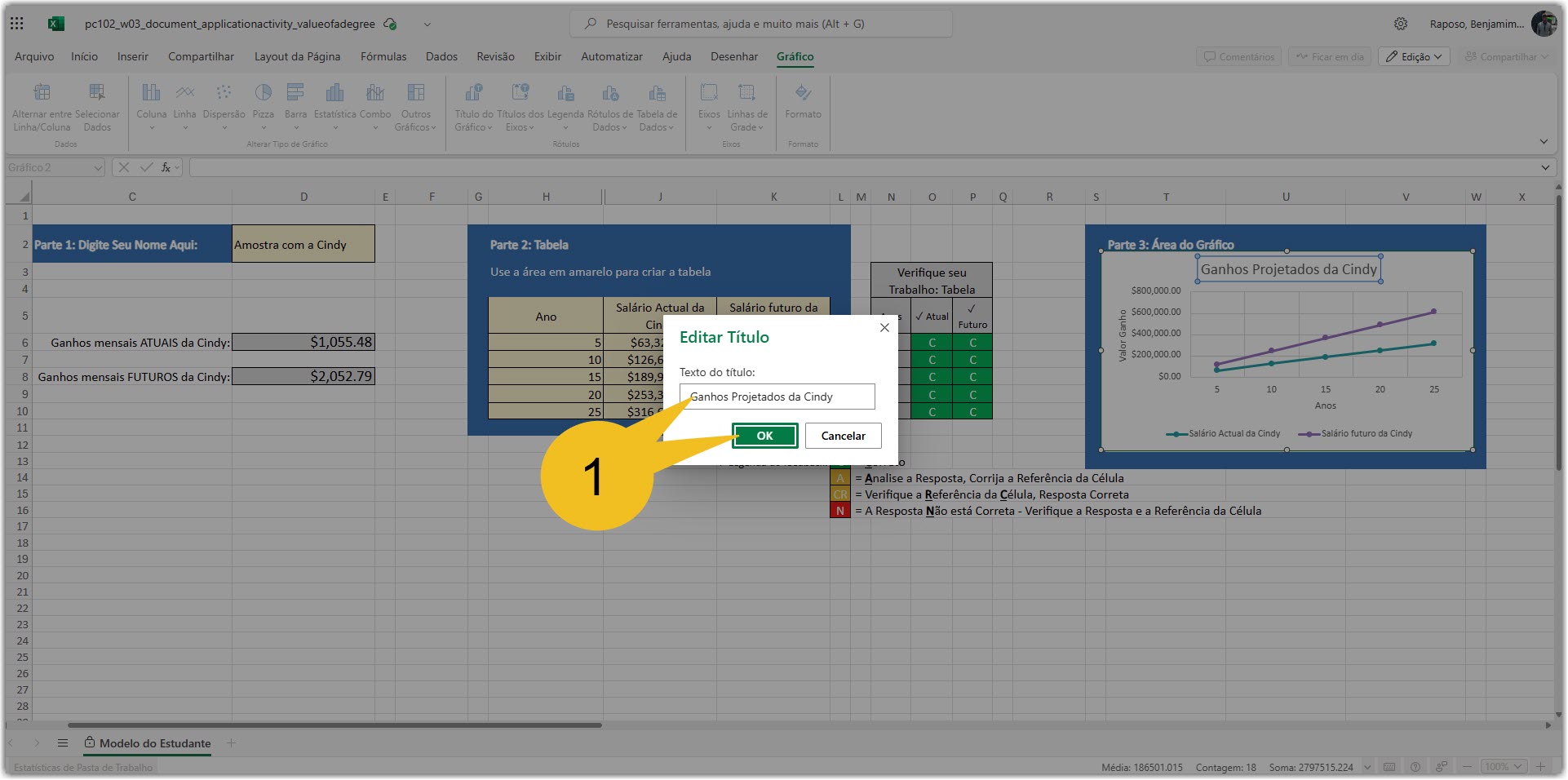Viewport: 1568px width, 780px height.
Task: Open the all sheets list icon
Action: click(63, 743)
